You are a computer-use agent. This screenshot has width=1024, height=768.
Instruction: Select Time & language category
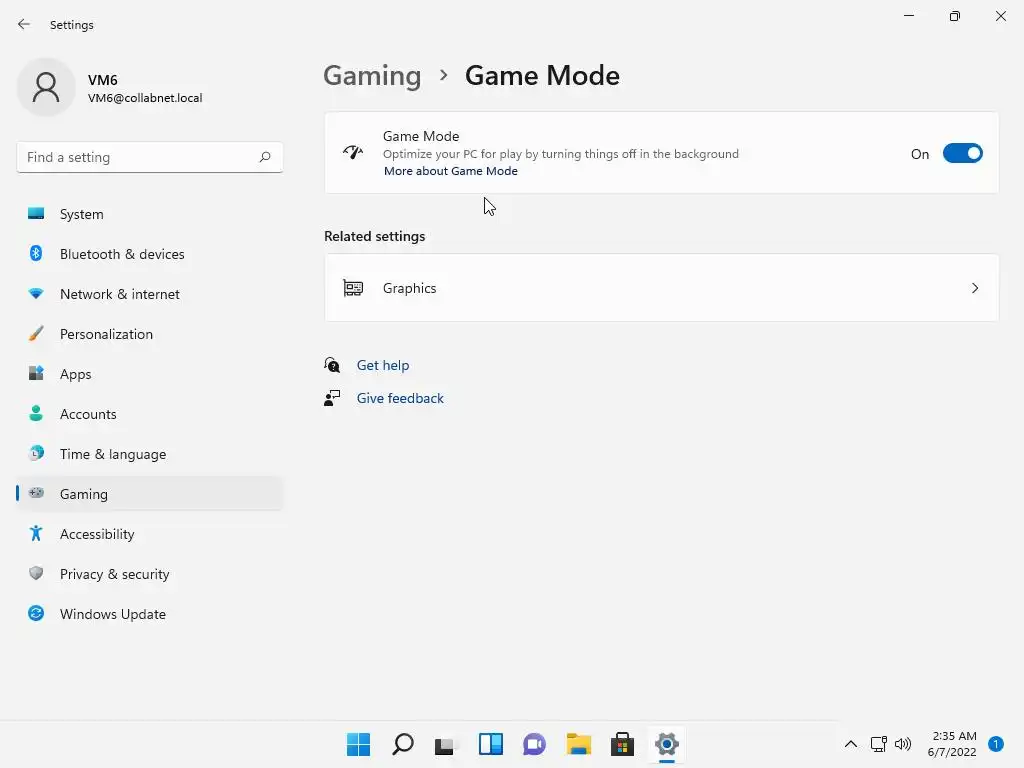[150, 453]
